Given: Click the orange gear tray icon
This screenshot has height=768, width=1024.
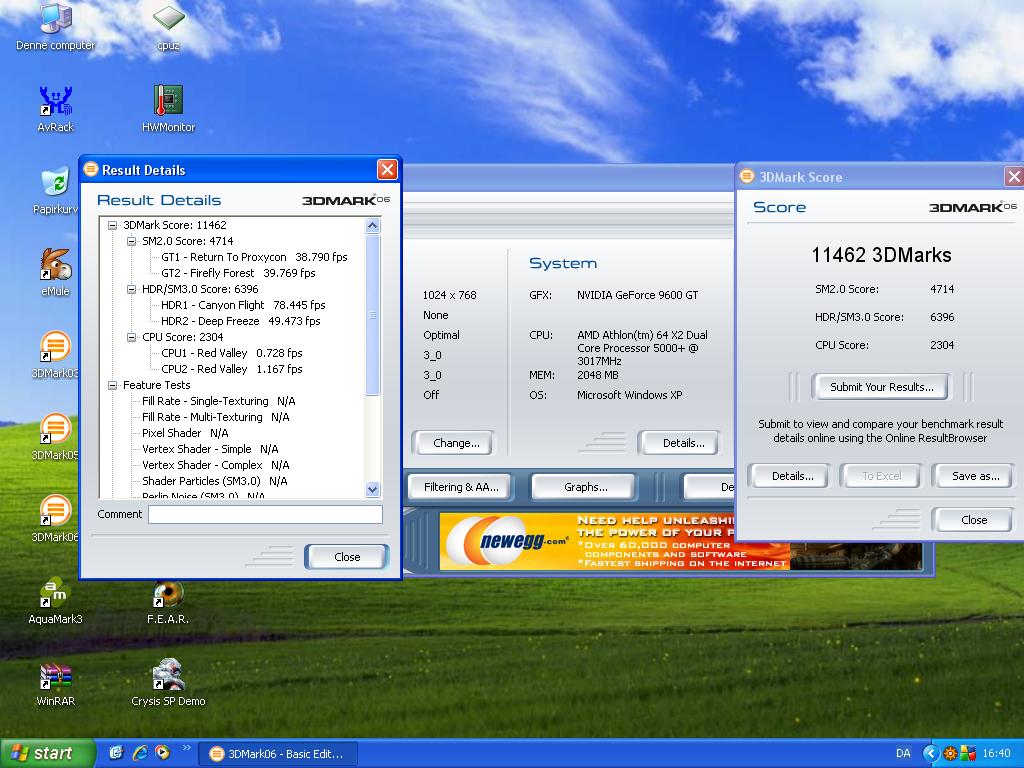Looking at the screenshot, I should [951, 754].
